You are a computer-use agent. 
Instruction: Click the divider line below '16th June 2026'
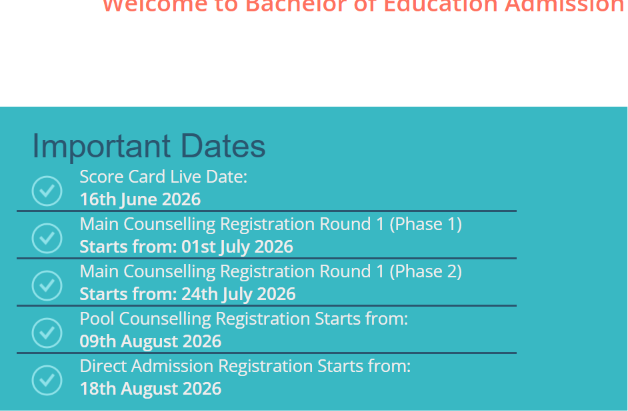[x=267, y=211]
